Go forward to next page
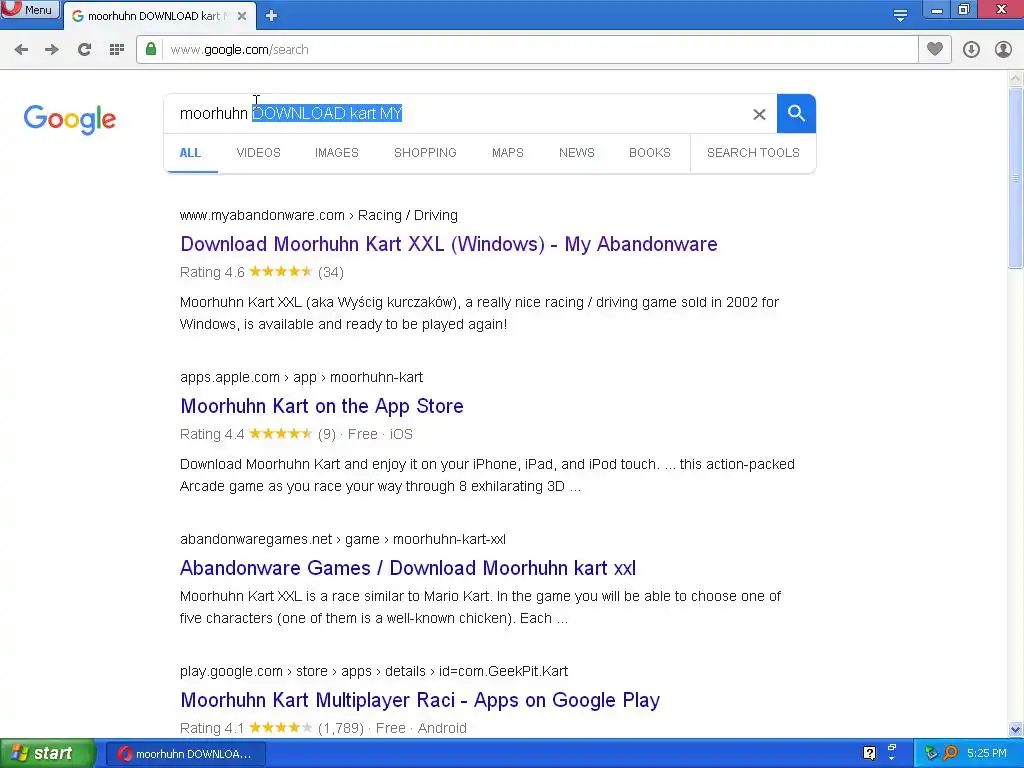The width and height of the screenshot is (1024, 768). coord(52,50)
